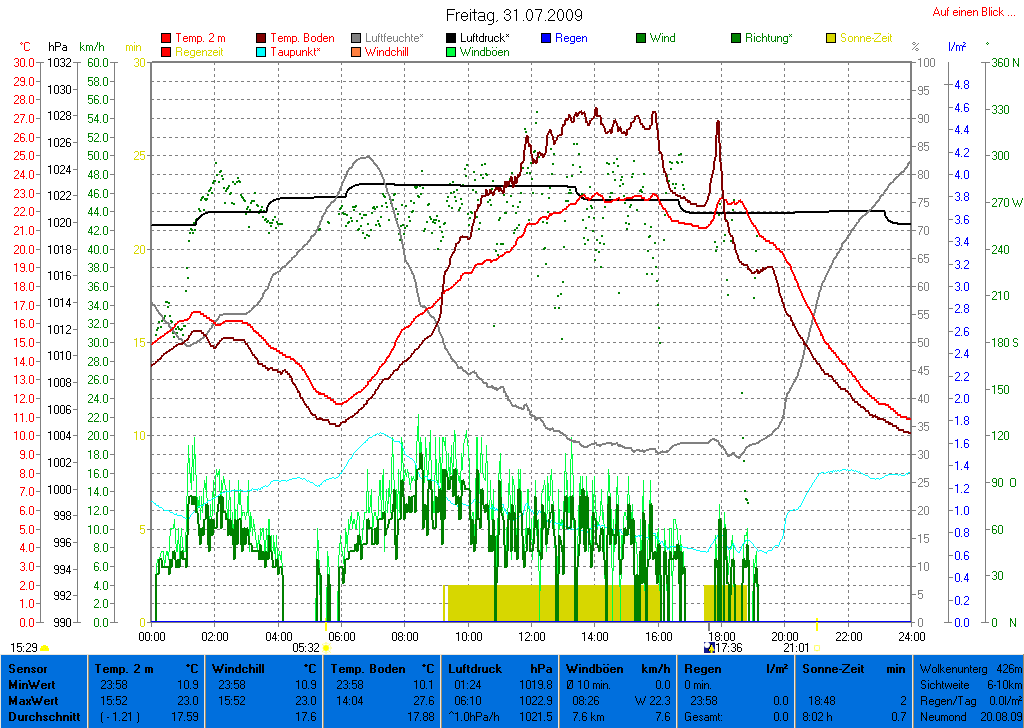The width and height of the screenshot is (1024, 728).
Task: Click the Richtung legend label
Action: coord(769,38)
